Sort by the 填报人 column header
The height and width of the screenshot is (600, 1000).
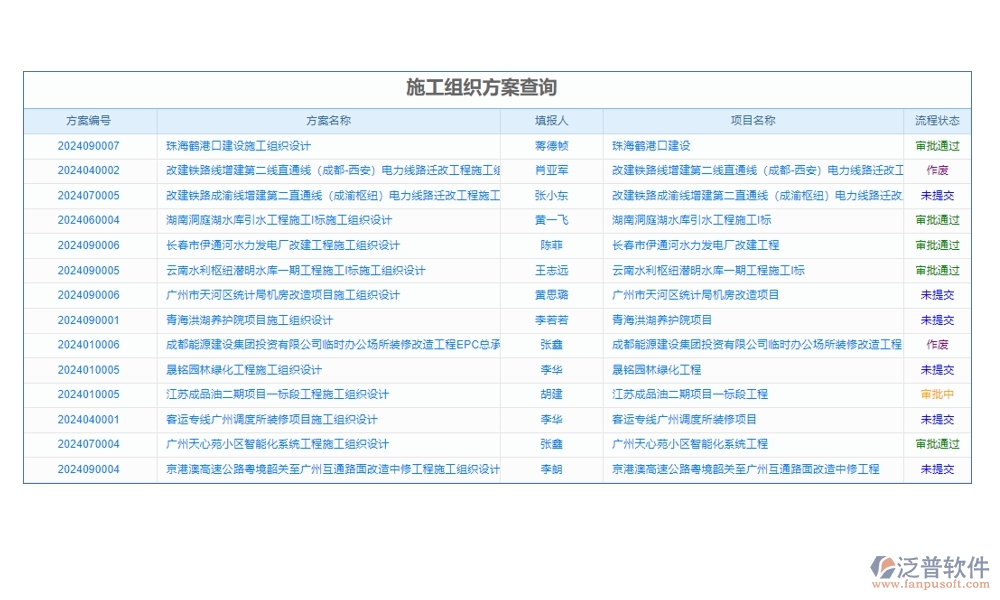(x=554, y=120)
